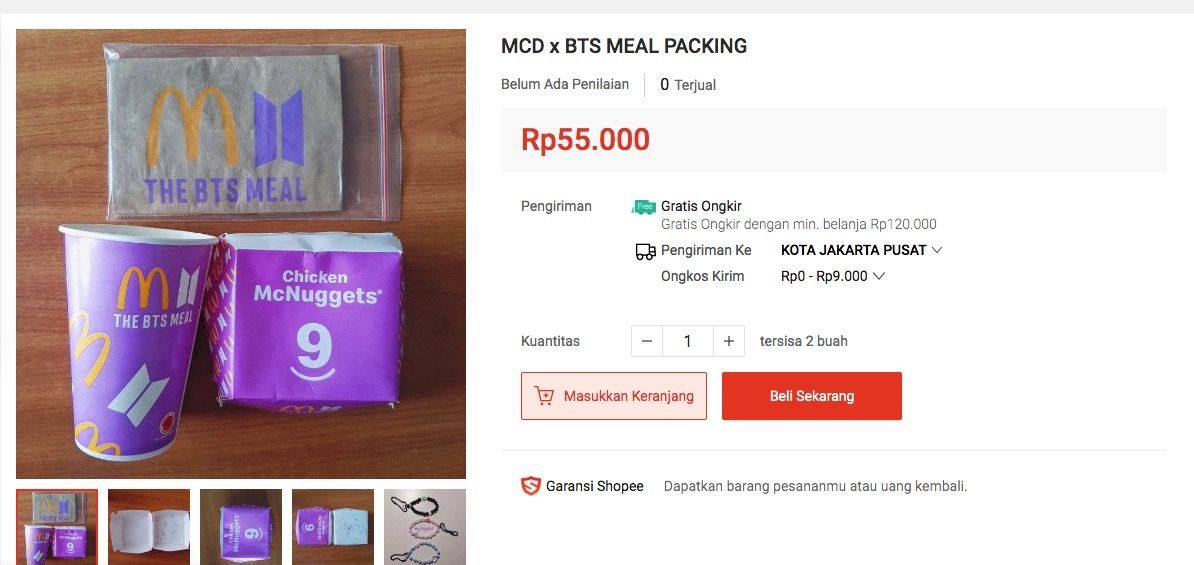Click the Garansi Shopee shield icon
Image resolution: width=1194 pixels, height=565 pixels.
(530, 486)
